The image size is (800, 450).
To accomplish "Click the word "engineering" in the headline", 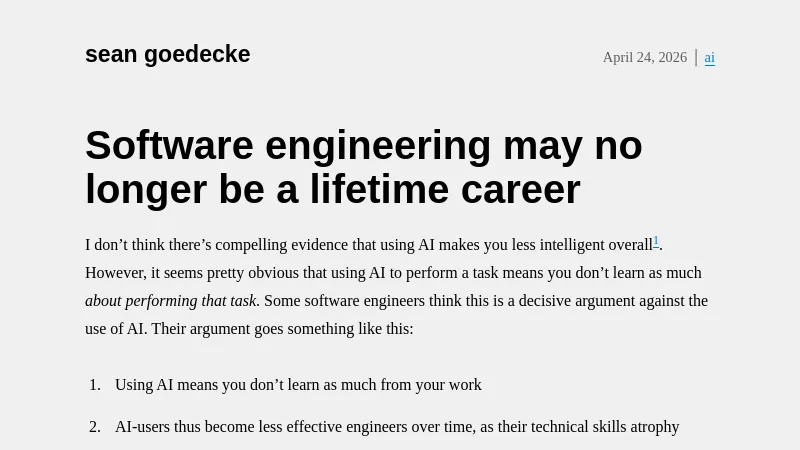I will (378, 146).
